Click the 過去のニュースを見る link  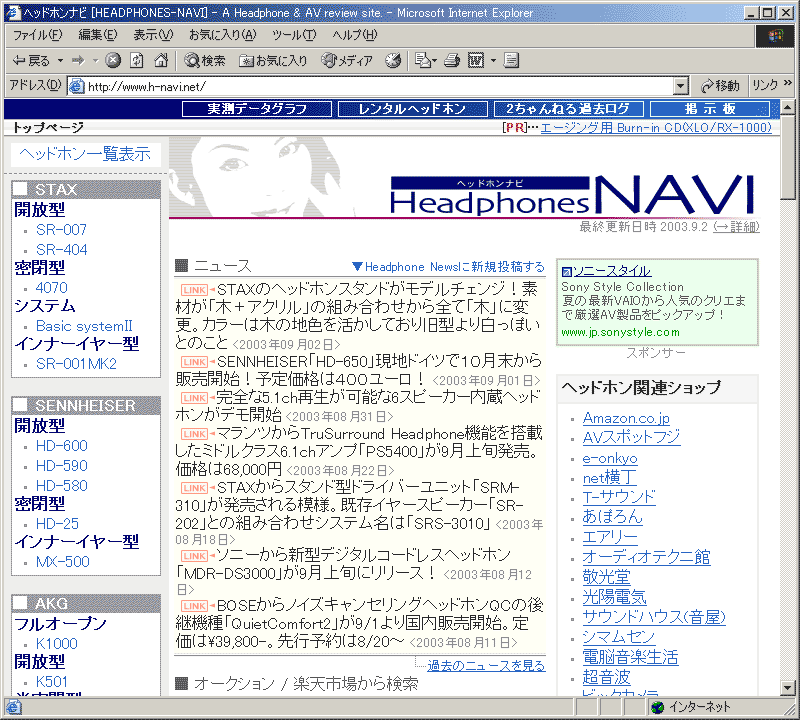[486, 665]
